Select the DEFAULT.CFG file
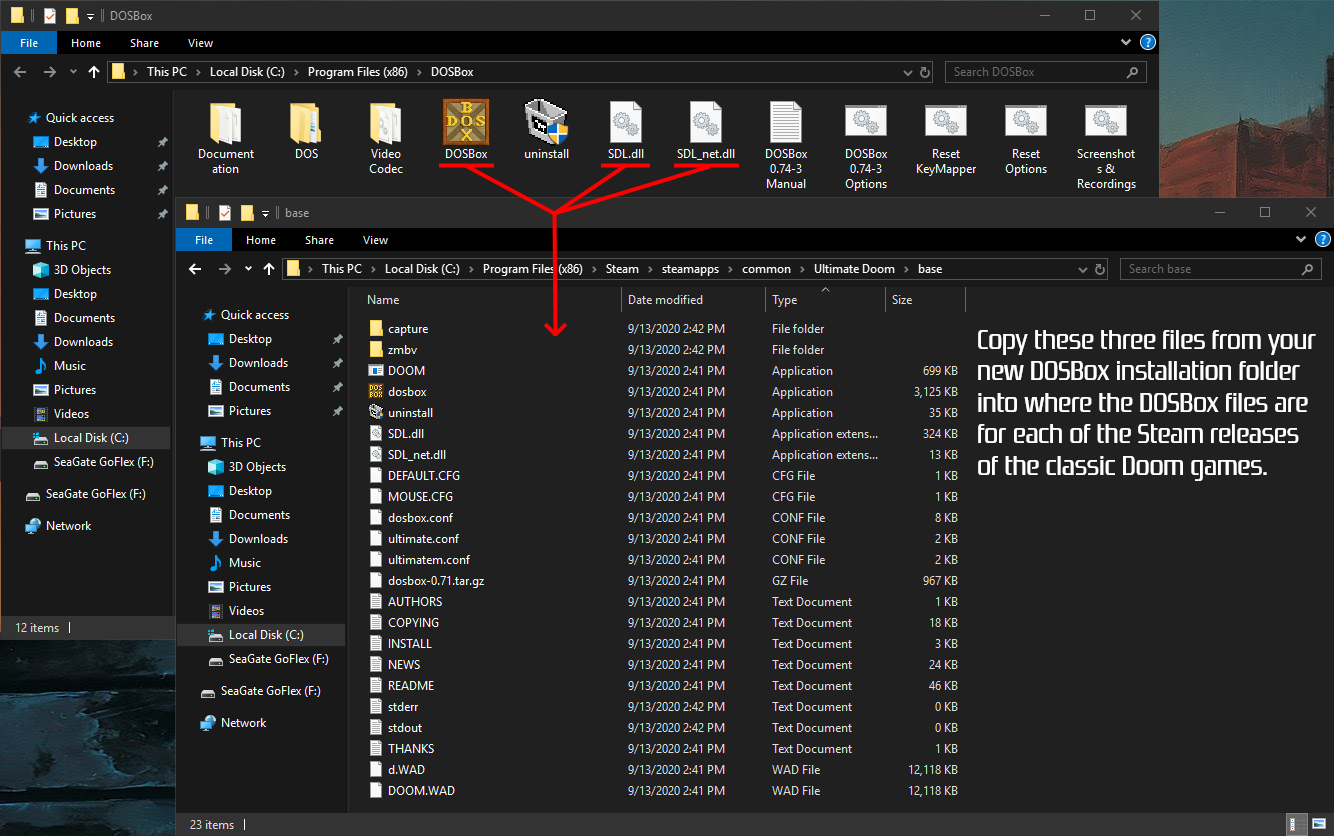Screen dimensions: 1334x836 424,476
